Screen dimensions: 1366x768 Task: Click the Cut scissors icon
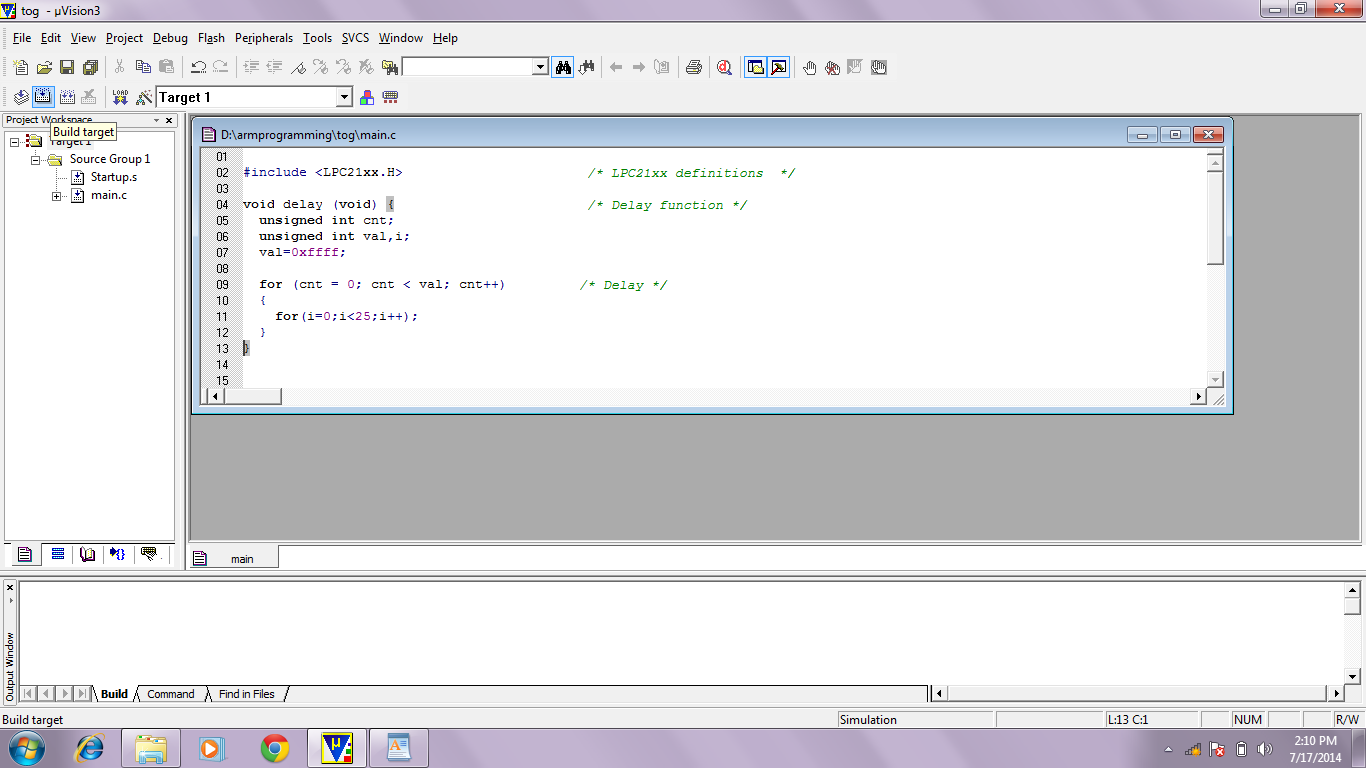tap(119, 67)
